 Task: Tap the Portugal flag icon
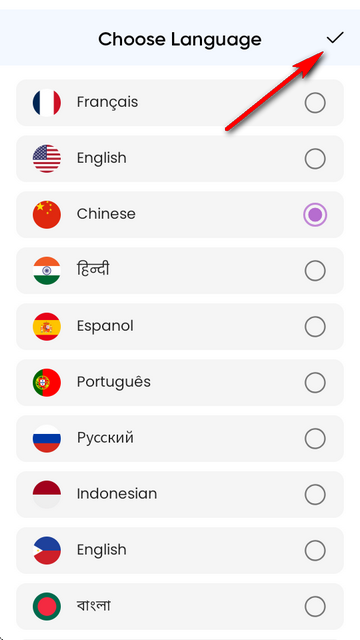click(47, 382)
